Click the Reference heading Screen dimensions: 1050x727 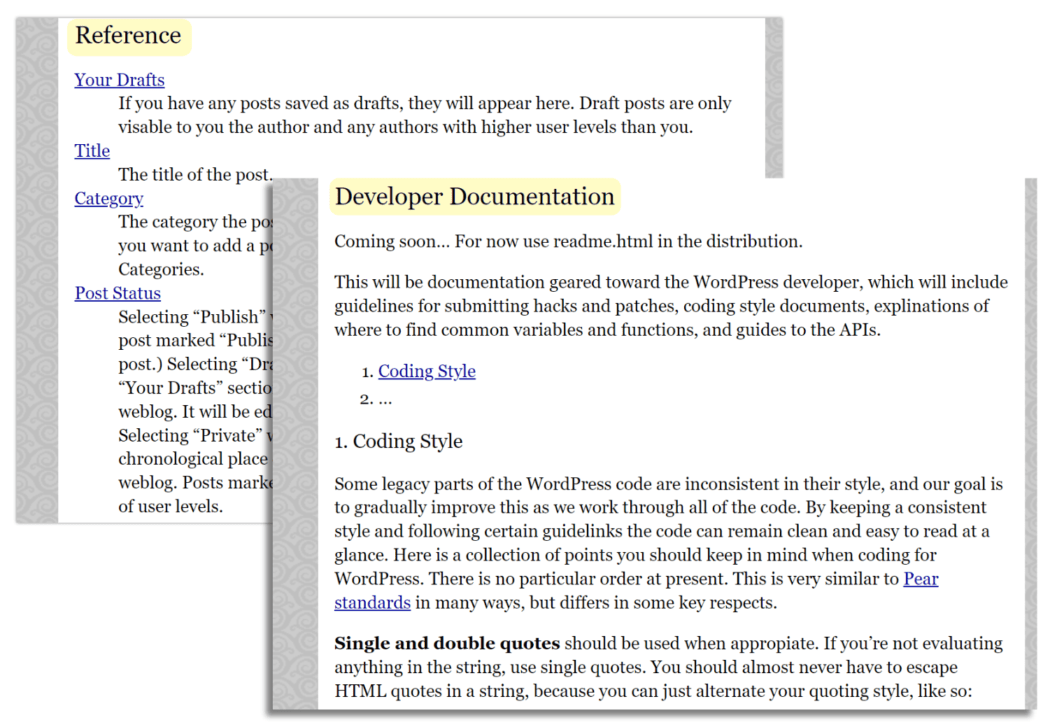click(128, 36)
